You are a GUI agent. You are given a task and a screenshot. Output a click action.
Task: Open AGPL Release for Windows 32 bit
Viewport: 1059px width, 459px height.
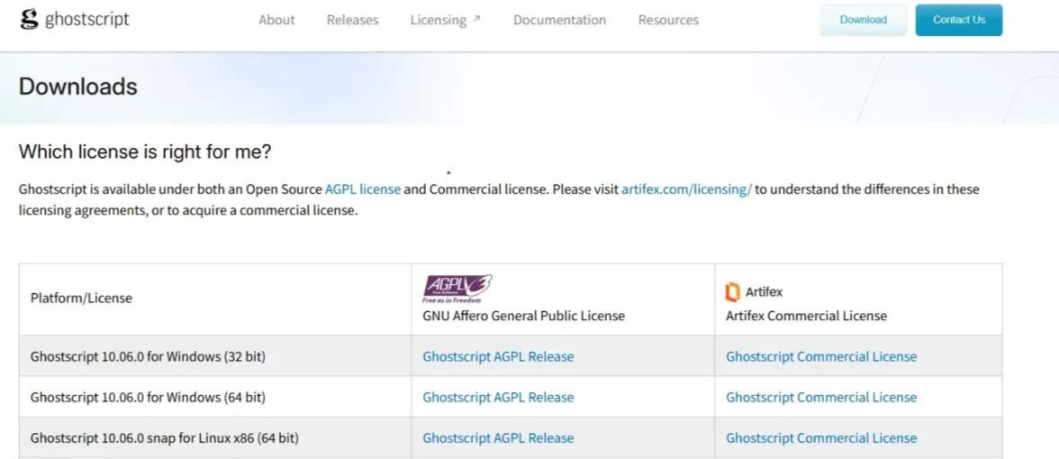pos(498,356)
